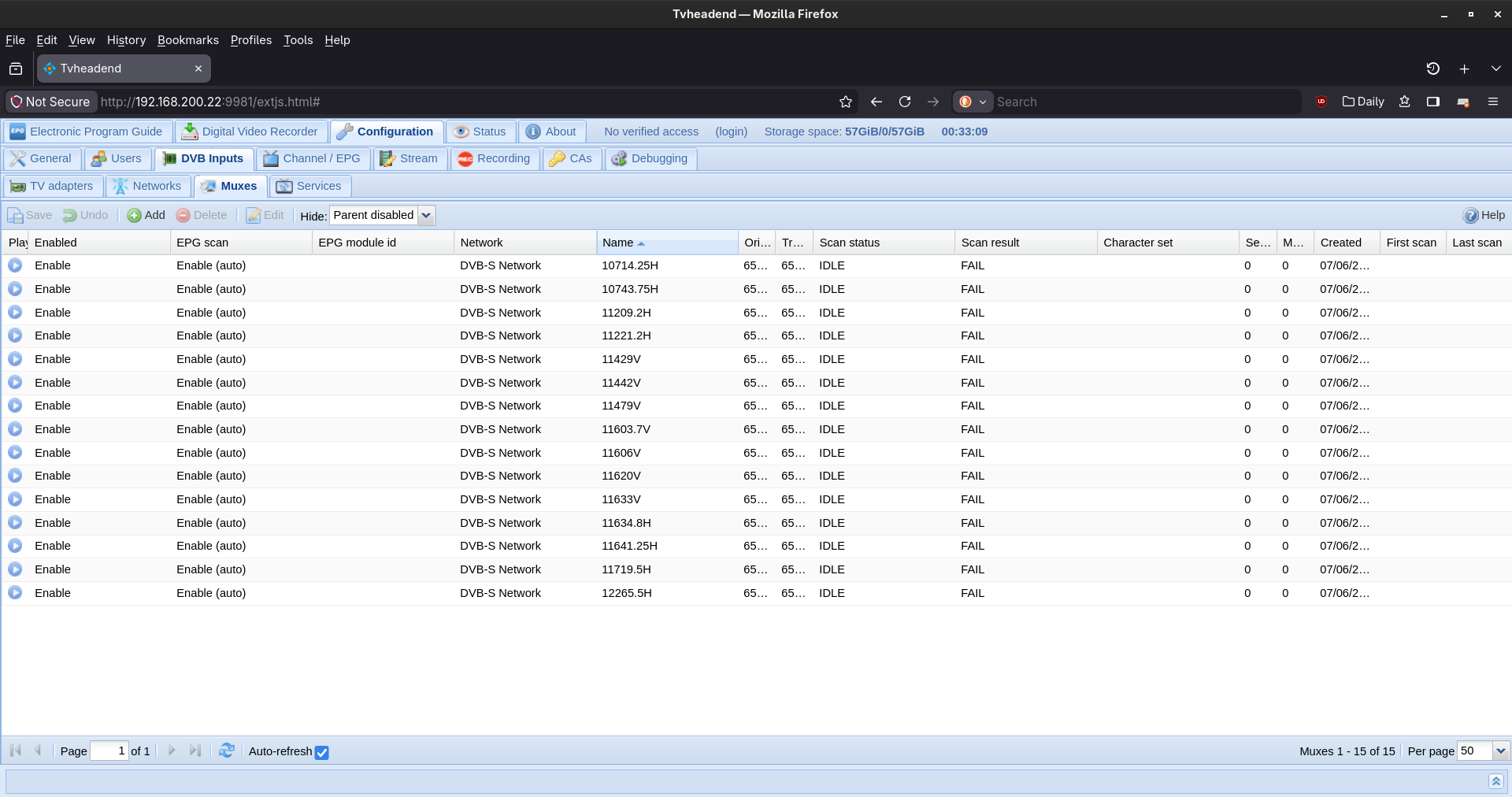Switch to the TV adapters tab
This screenshot has height=797, width=1512.
[53, 186]
